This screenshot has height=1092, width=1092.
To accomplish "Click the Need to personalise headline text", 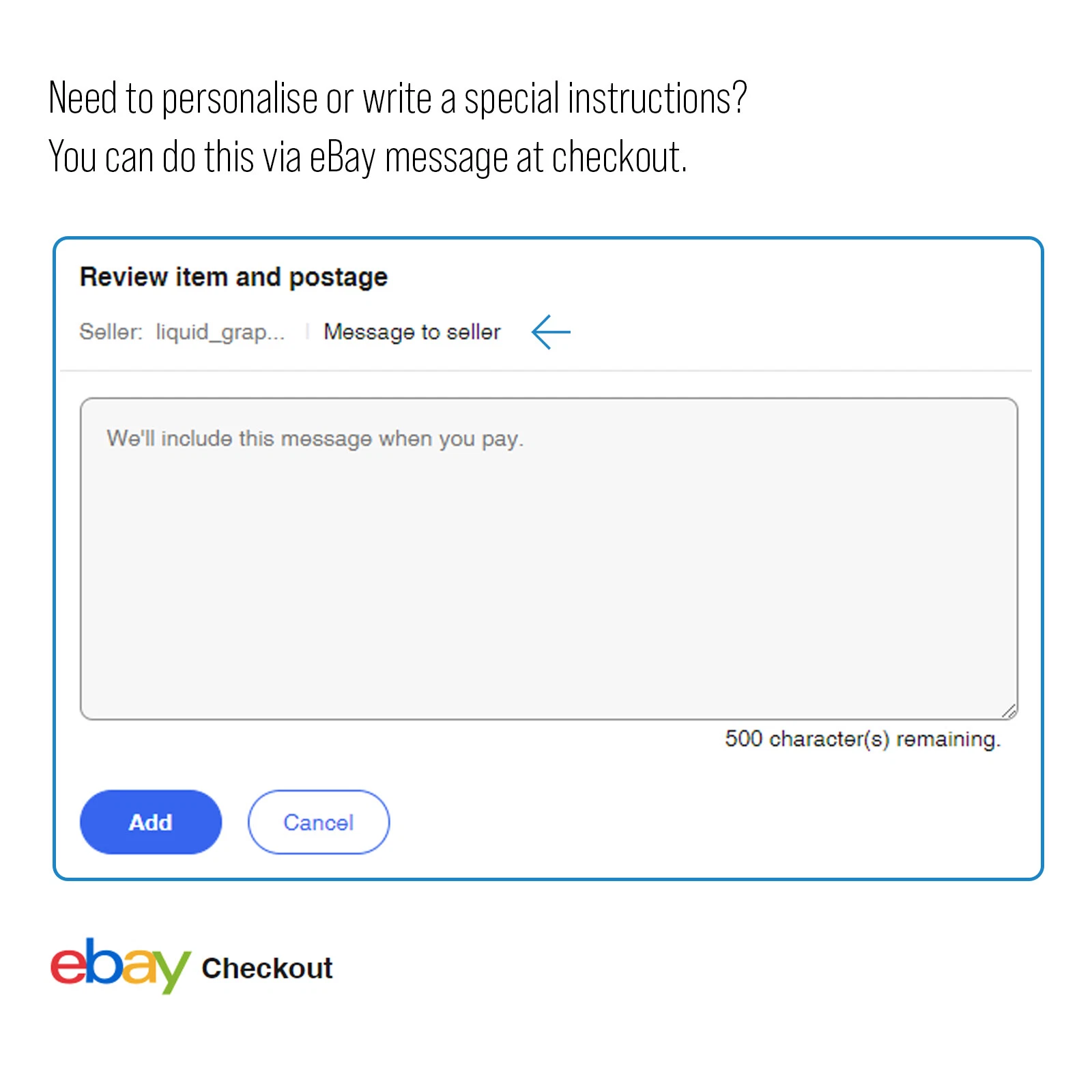I will 398,99.
